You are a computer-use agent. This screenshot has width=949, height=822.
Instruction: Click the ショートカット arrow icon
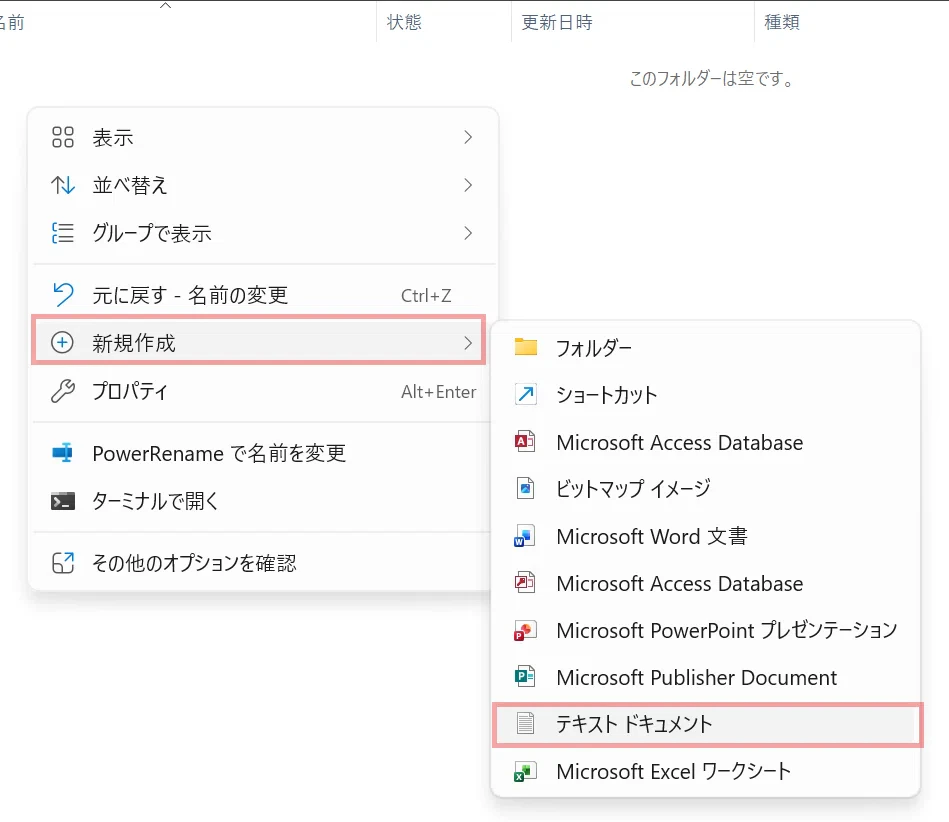coord(525,394)
